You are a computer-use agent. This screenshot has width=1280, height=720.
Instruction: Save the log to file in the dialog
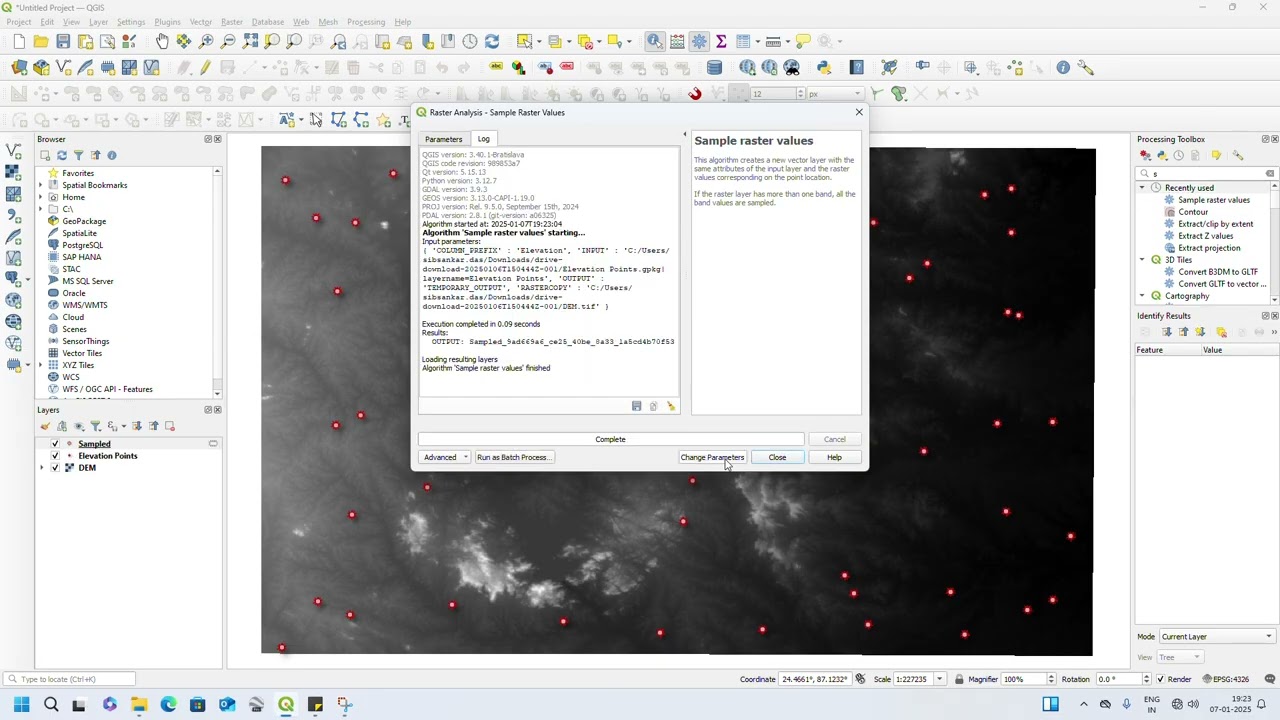click(x=636, y=406)
